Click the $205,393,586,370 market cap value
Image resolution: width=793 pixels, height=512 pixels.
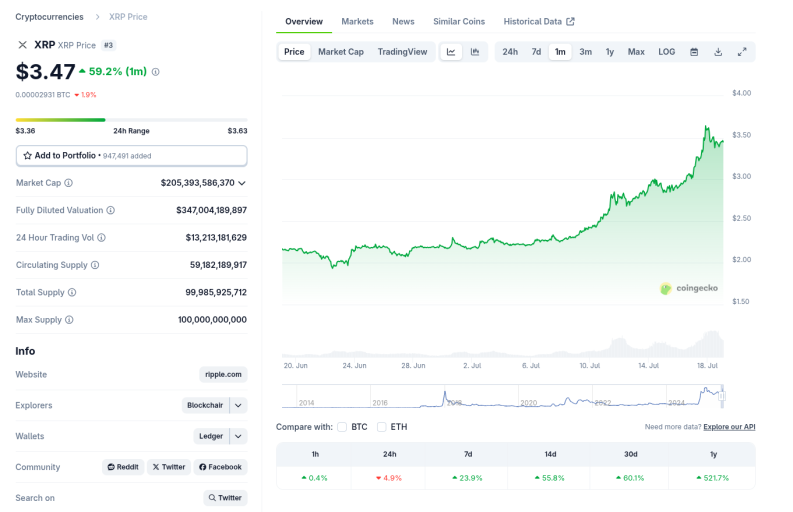pos(198,183)
